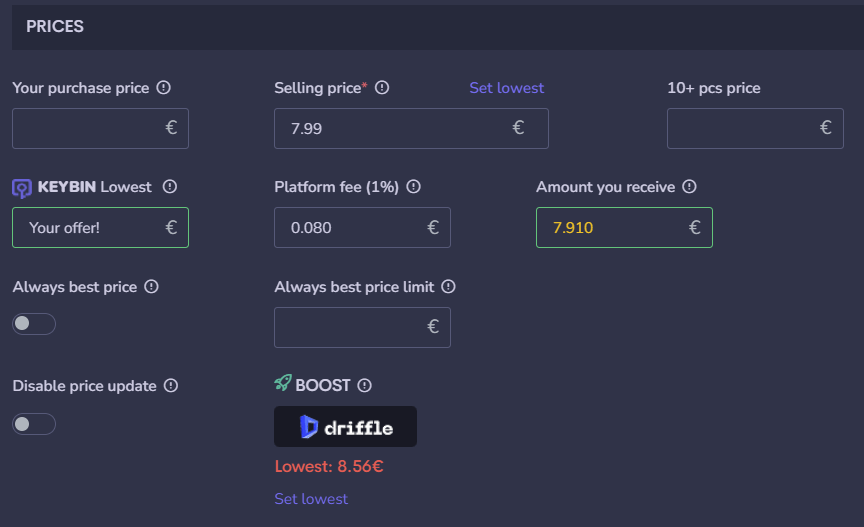The image size is (864, 527).
Task: Focus the Your purchase price field
Action: click(x=100, y=128)
